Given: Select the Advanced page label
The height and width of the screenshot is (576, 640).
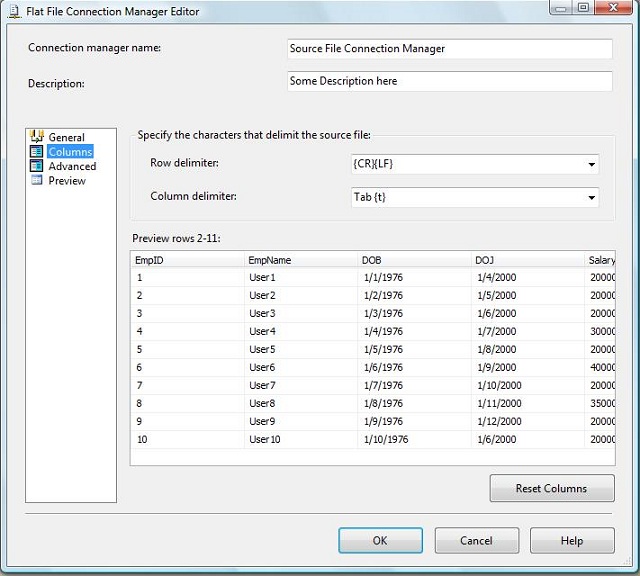Looking at the screenshot, I should click(72, 167).
